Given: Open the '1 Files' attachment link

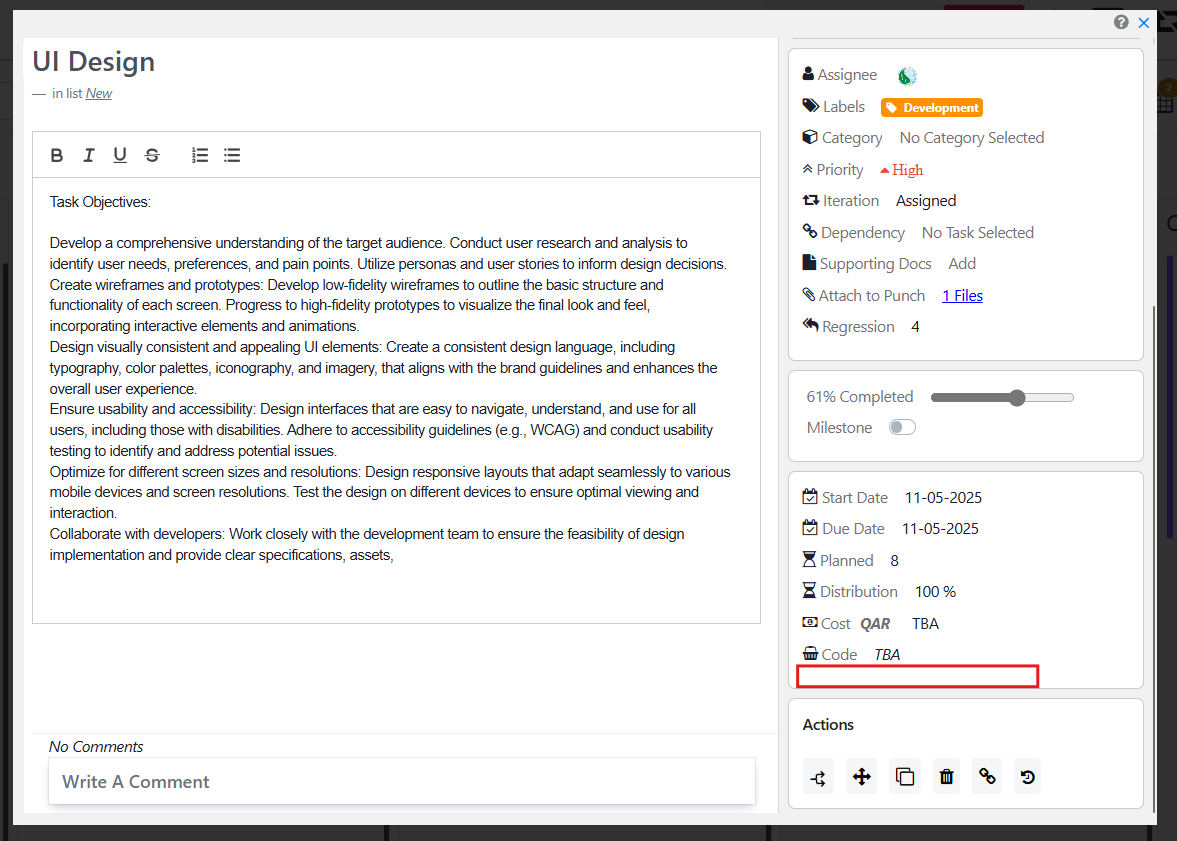Looking at the screenshot, I should tap(962, 296).
